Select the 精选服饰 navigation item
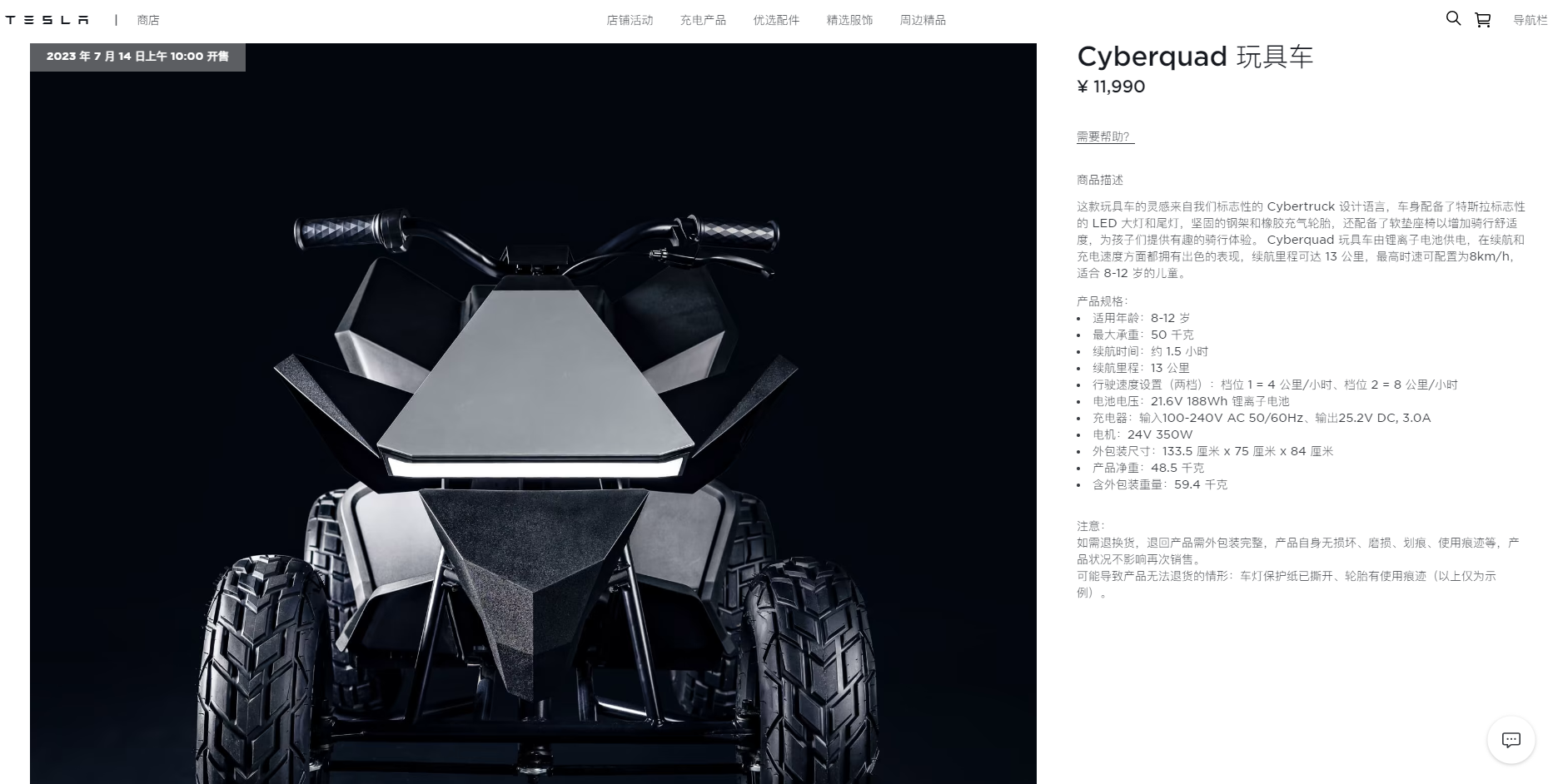 (849, 20)
